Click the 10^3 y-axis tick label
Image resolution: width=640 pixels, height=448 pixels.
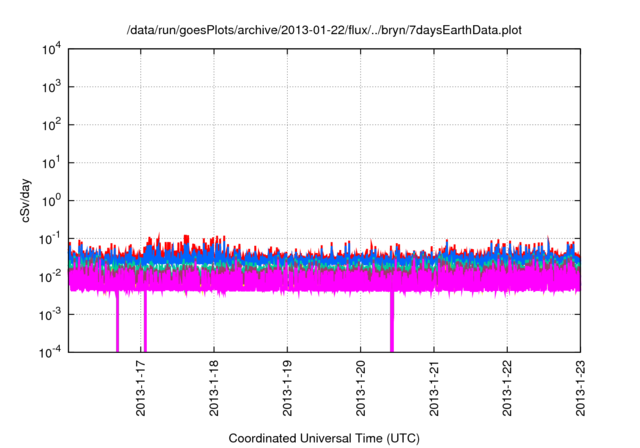pyautogui.click(x=52, y=87)
